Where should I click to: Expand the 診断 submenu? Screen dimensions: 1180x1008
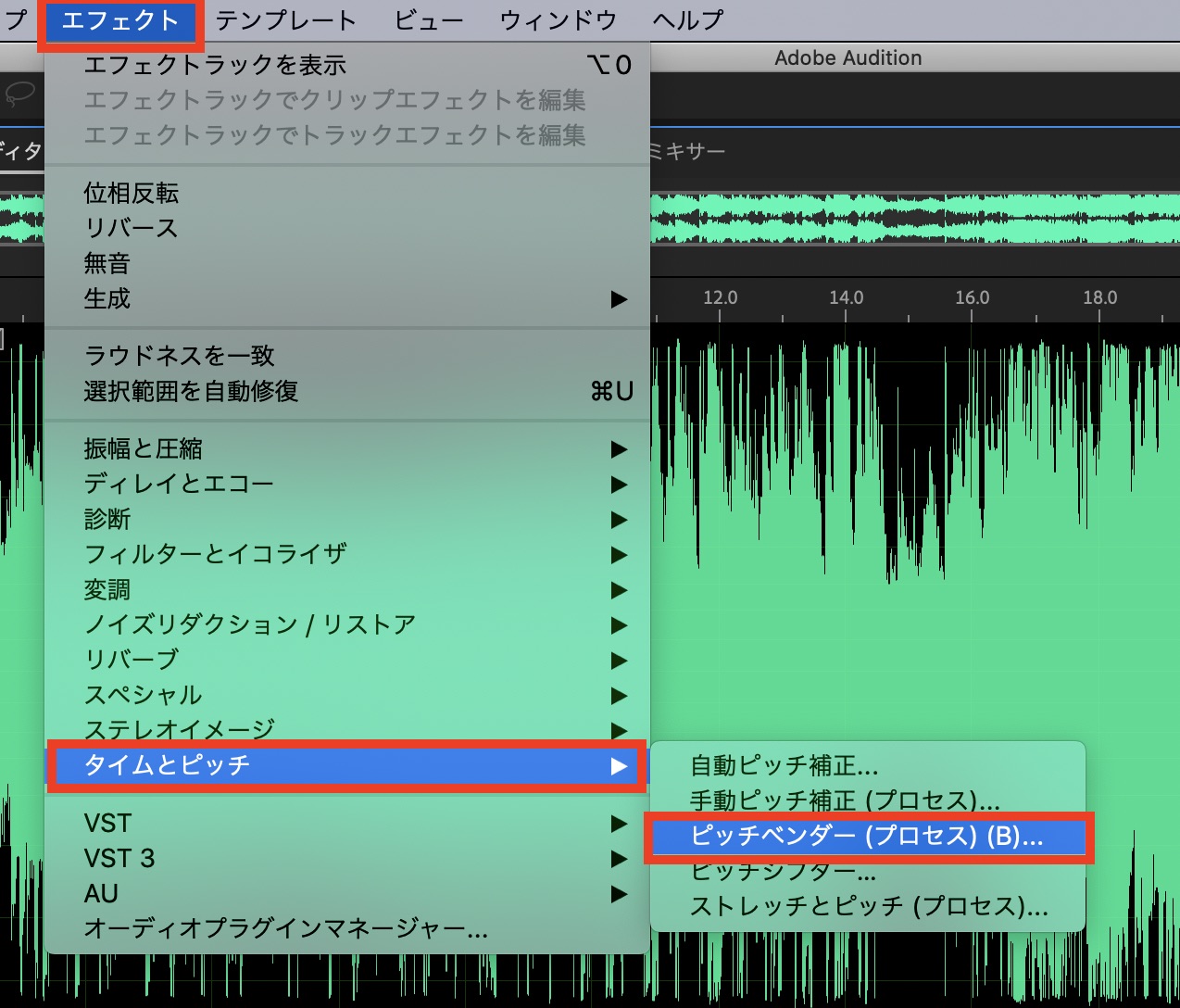pyautogui.click(x=347, y=519)
